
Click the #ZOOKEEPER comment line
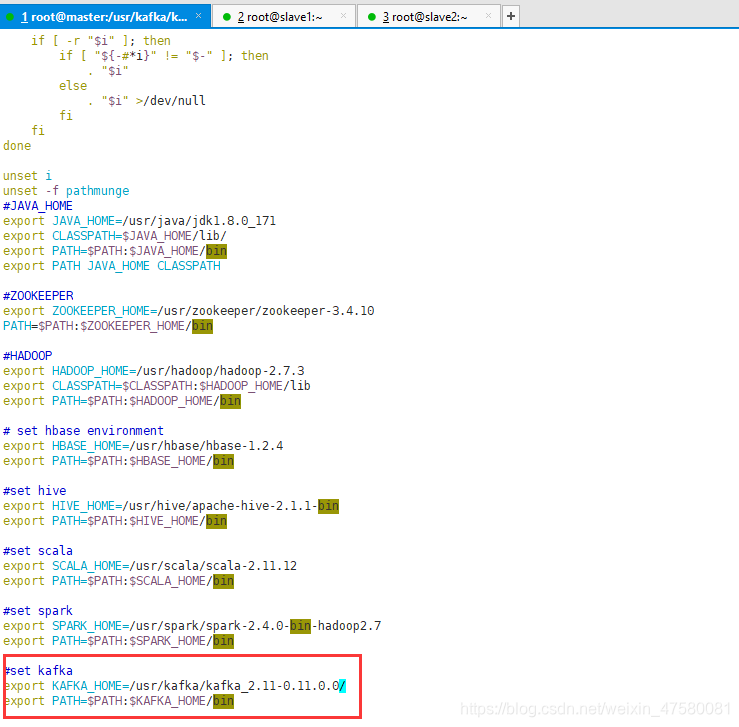coord(38,296)
